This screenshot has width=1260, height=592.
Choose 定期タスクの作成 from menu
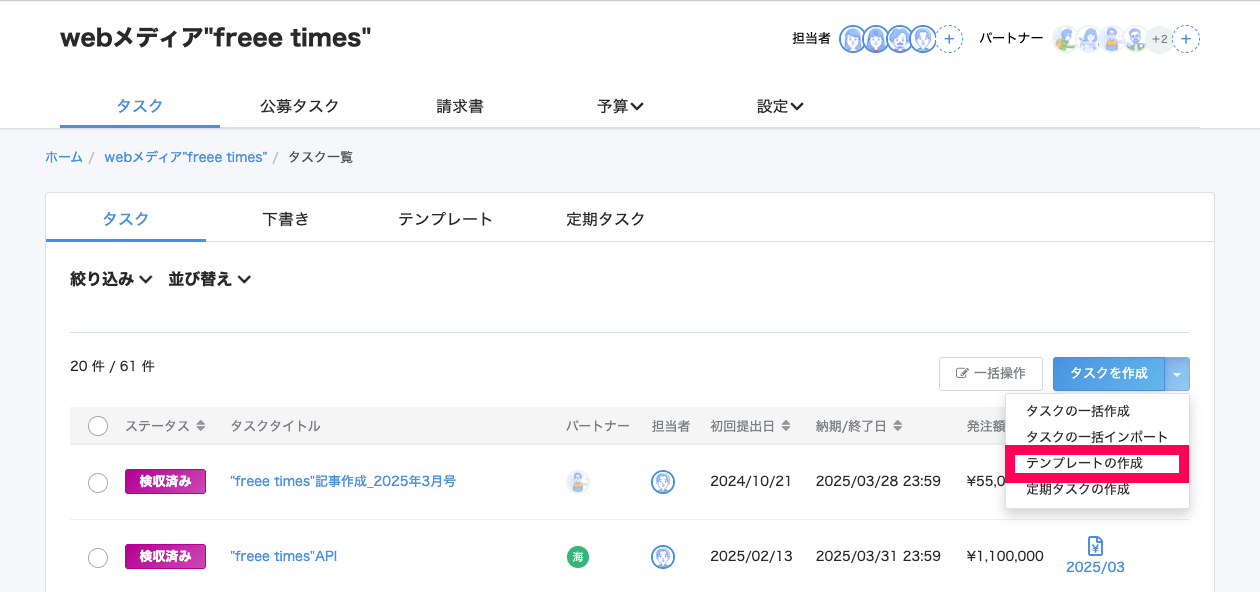[x=1097, y=489]
